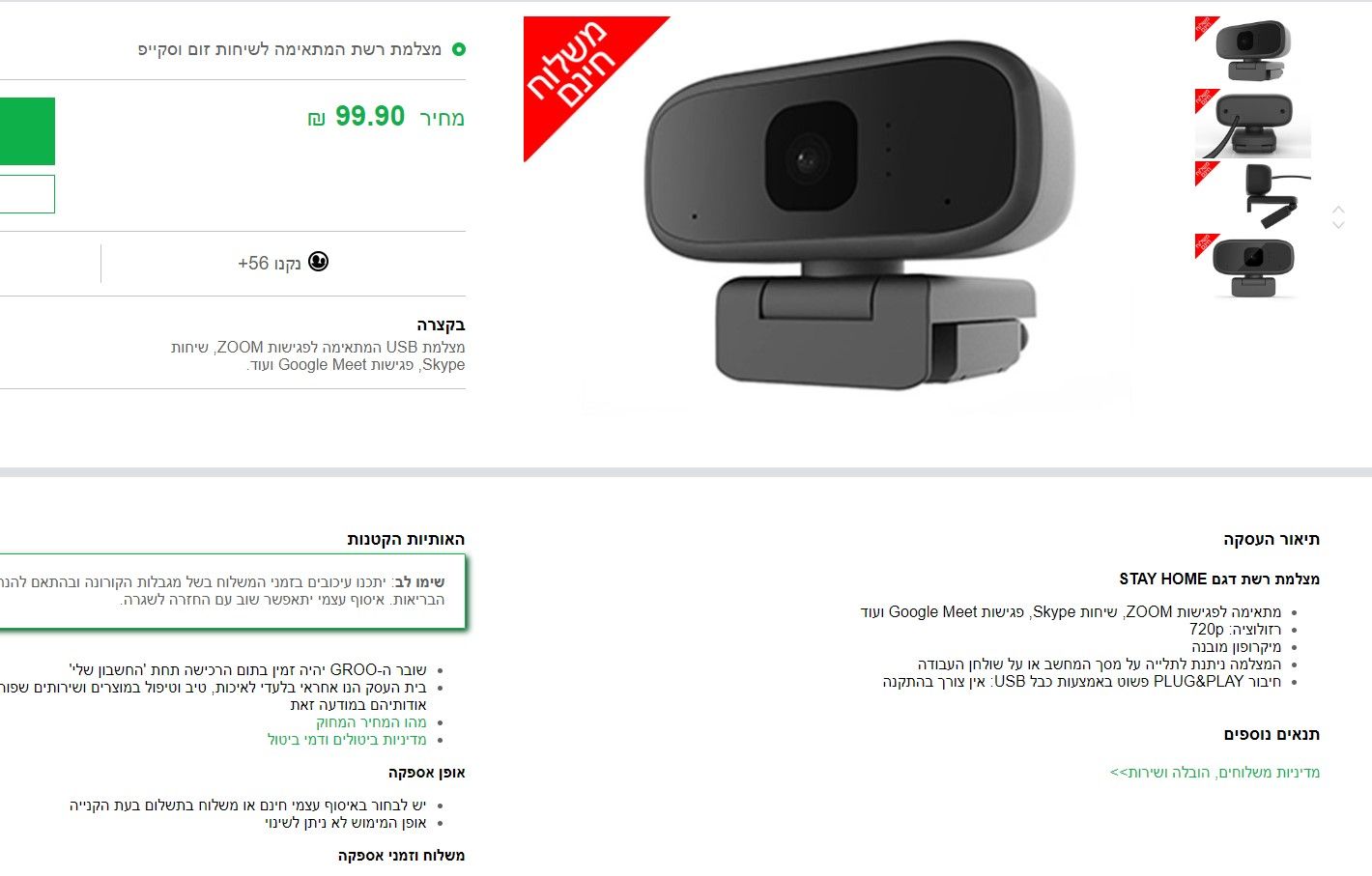
Task: Click the down chevron beside the thumbnails
Action: tap(1338, 225)
